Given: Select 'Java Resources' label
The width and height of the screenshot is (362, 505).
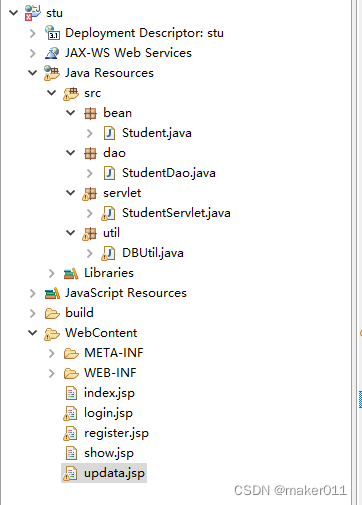Looking at the screenshot, I should (x=109, y=73).
